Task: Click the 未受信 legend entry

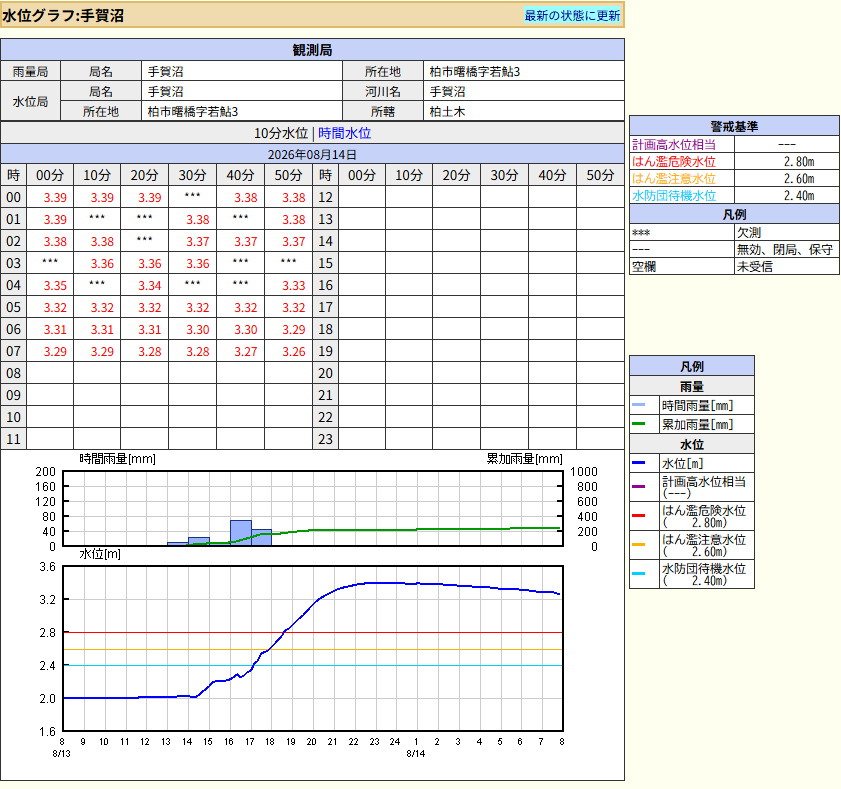Action: click(x=755, y=267)
